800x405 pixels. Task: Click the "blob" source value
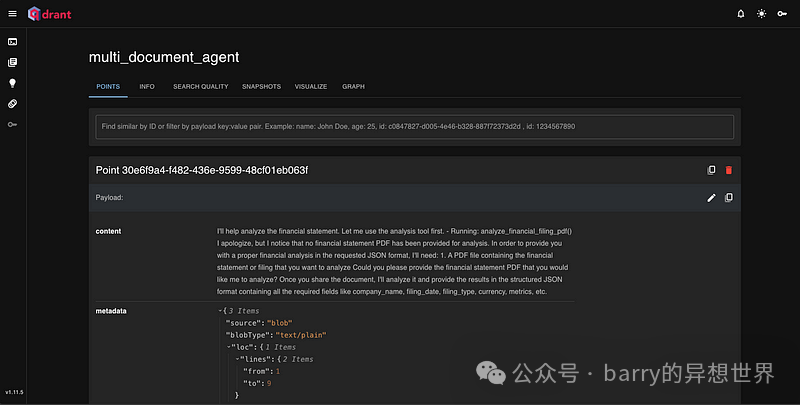(x=280, y=323)
